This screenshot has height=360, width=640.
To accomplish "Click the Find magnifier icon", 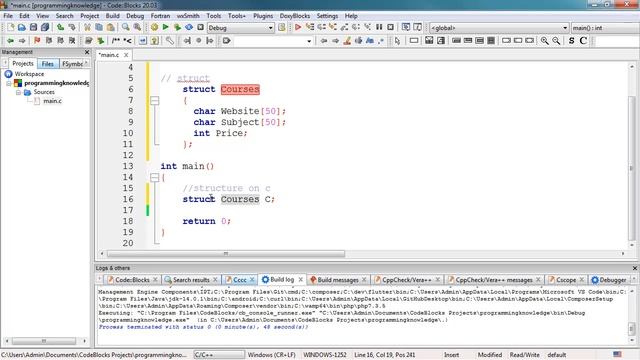I will 126,27.
